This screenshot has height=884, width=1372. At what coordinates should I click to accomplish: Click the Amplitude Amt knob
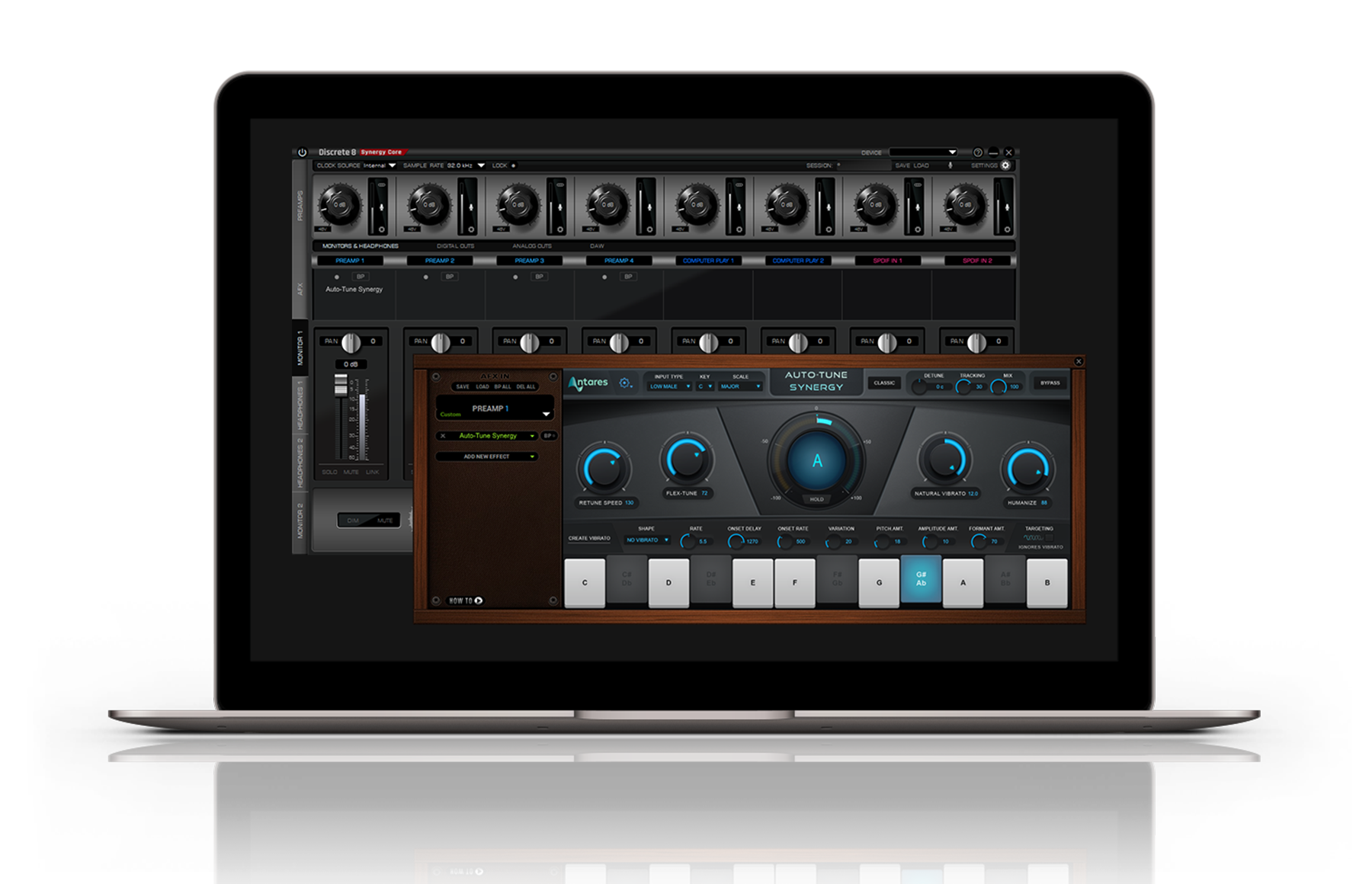tap(930, 542)
